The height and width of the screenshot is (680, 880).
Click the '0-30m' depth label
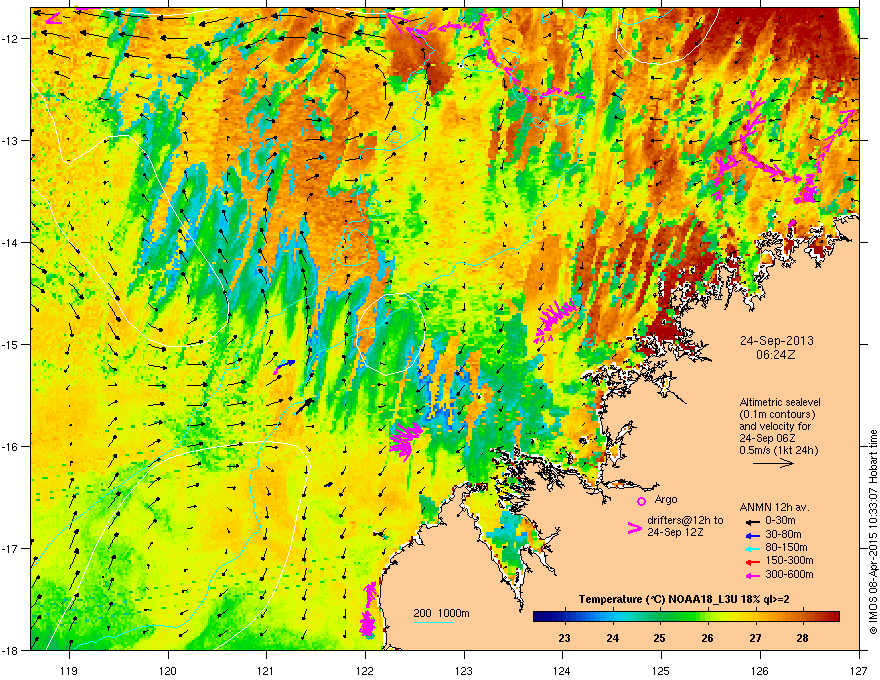pyautogui.click(x=780, y=521)
